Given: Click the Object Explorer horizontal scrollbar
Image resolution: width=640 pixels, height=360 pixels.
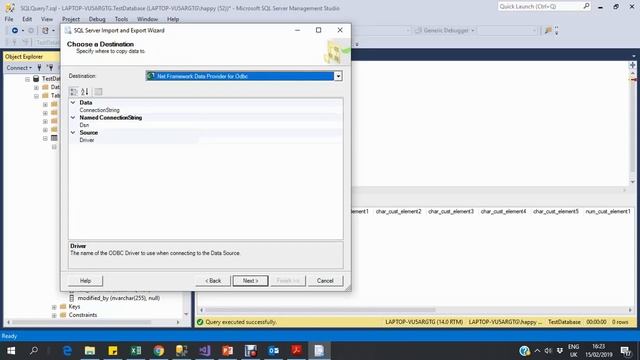Looking at the screenshot, I should coord(81,322).
